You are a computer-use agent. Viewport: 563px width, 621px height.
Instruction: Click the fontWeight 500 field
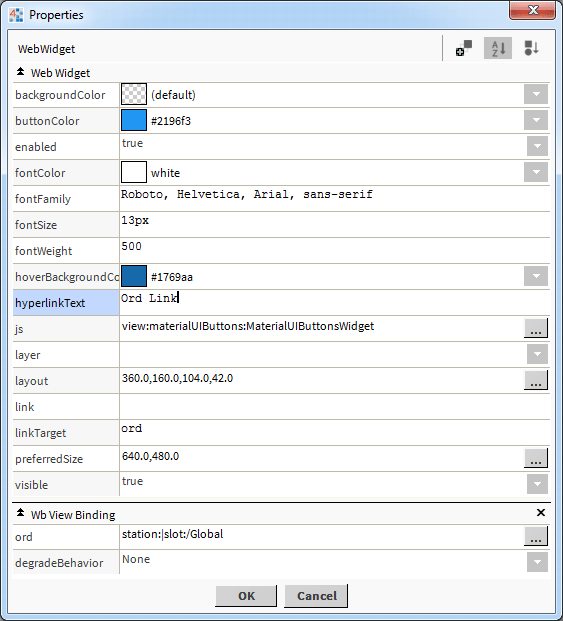335,250
